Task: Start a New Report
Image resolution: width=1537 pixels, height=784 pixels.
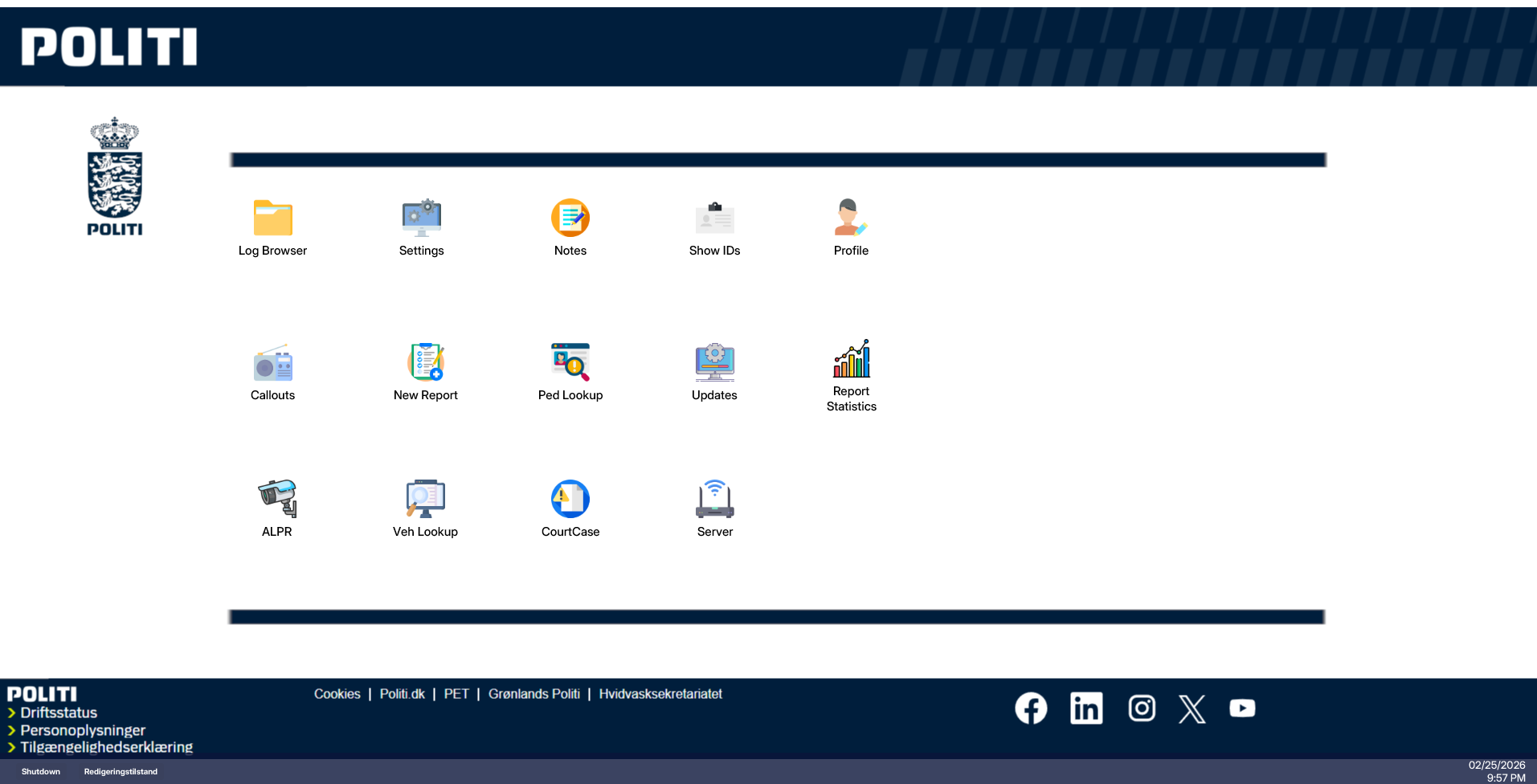Action: (425, 362)
